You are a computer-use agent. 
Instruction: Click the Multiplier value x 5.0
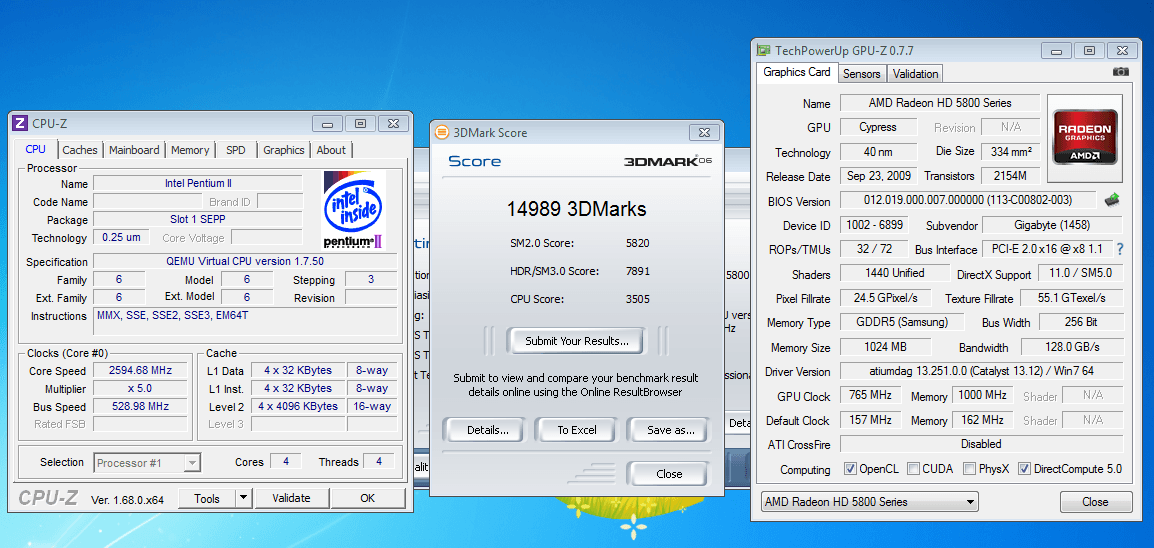[x=138, y=388]
